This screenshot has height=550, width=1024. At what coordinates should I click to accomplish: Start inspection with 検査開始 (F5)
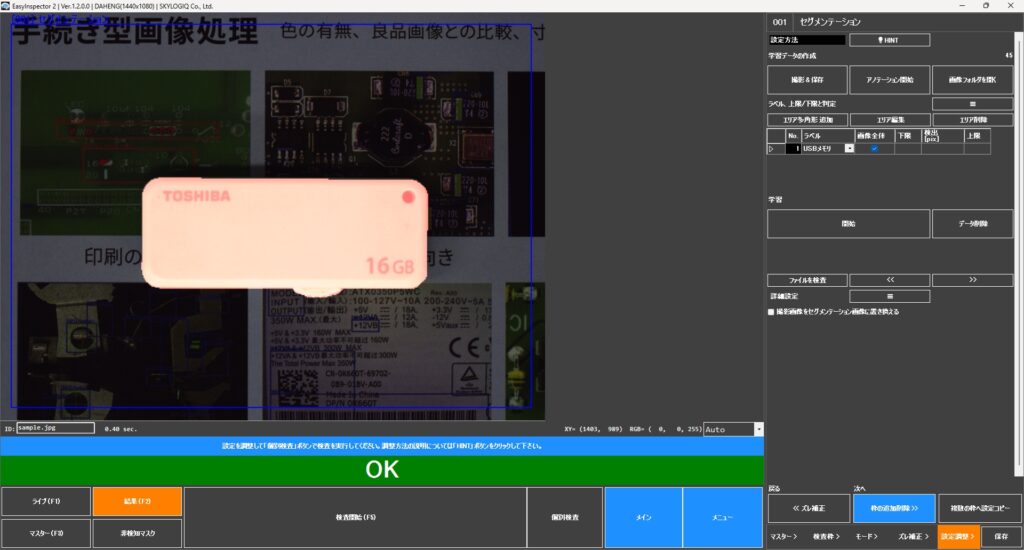[x=355, y=517]
